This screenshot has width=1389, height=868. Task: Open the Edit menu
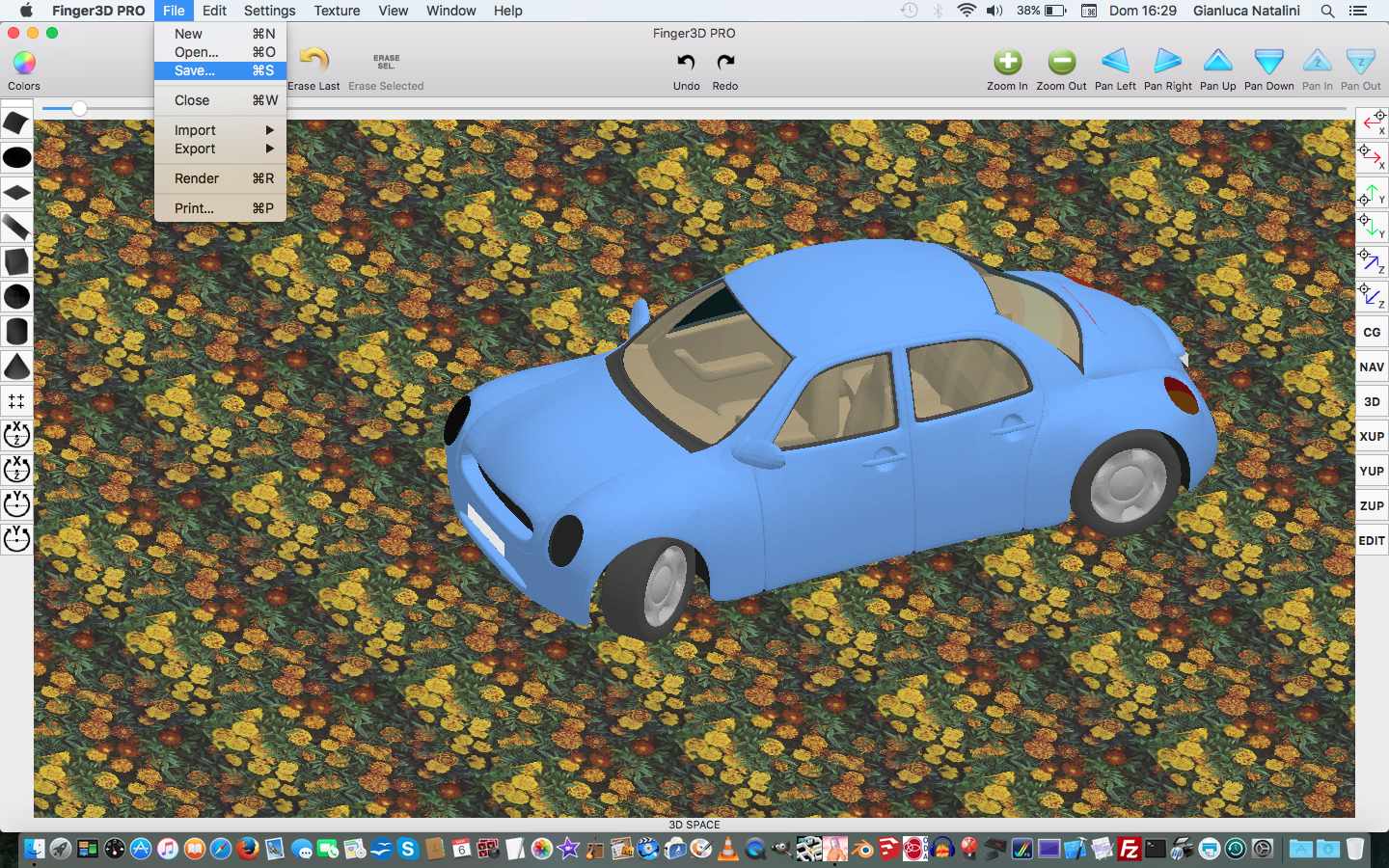214,11
